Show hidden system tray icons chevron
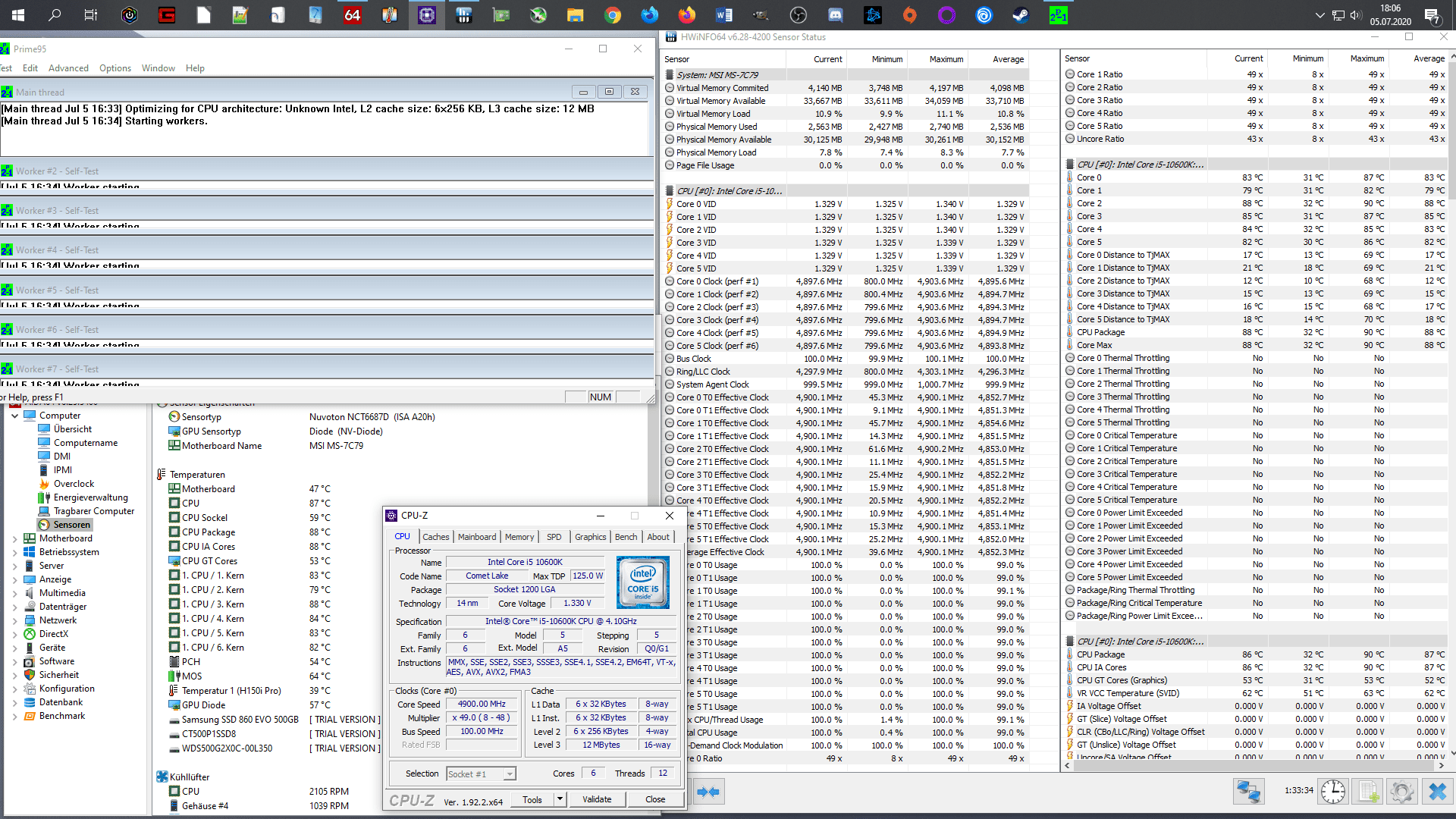1456x819 pixels. pos(1320,15)
